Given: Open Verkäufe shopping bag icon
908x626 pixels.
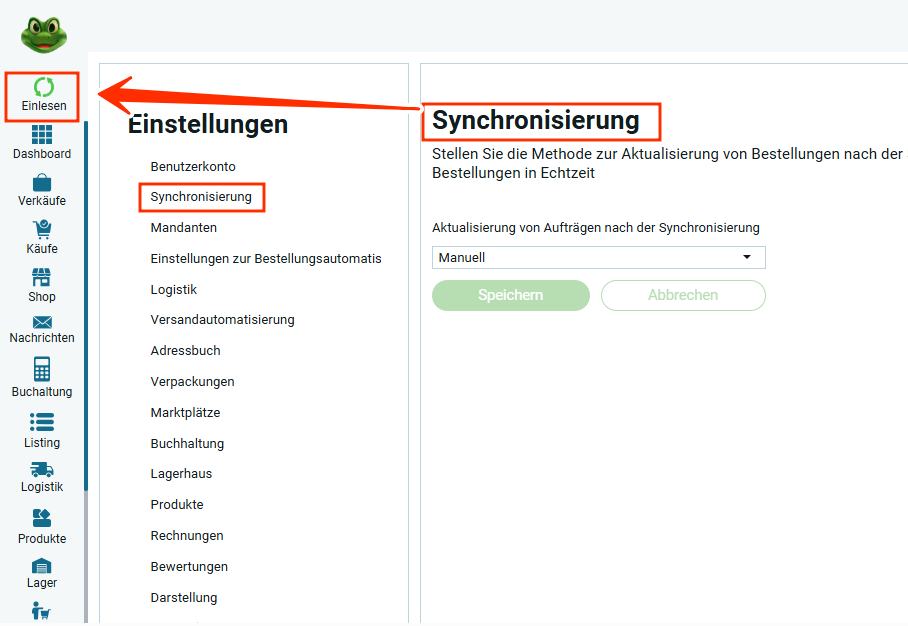Looking at the screenshot, I should click(42, 182).
